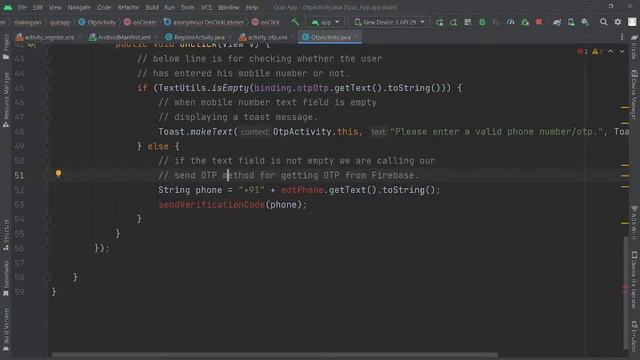
Task: Go to previous highlighted error arrow
Action: coord(610,51)
